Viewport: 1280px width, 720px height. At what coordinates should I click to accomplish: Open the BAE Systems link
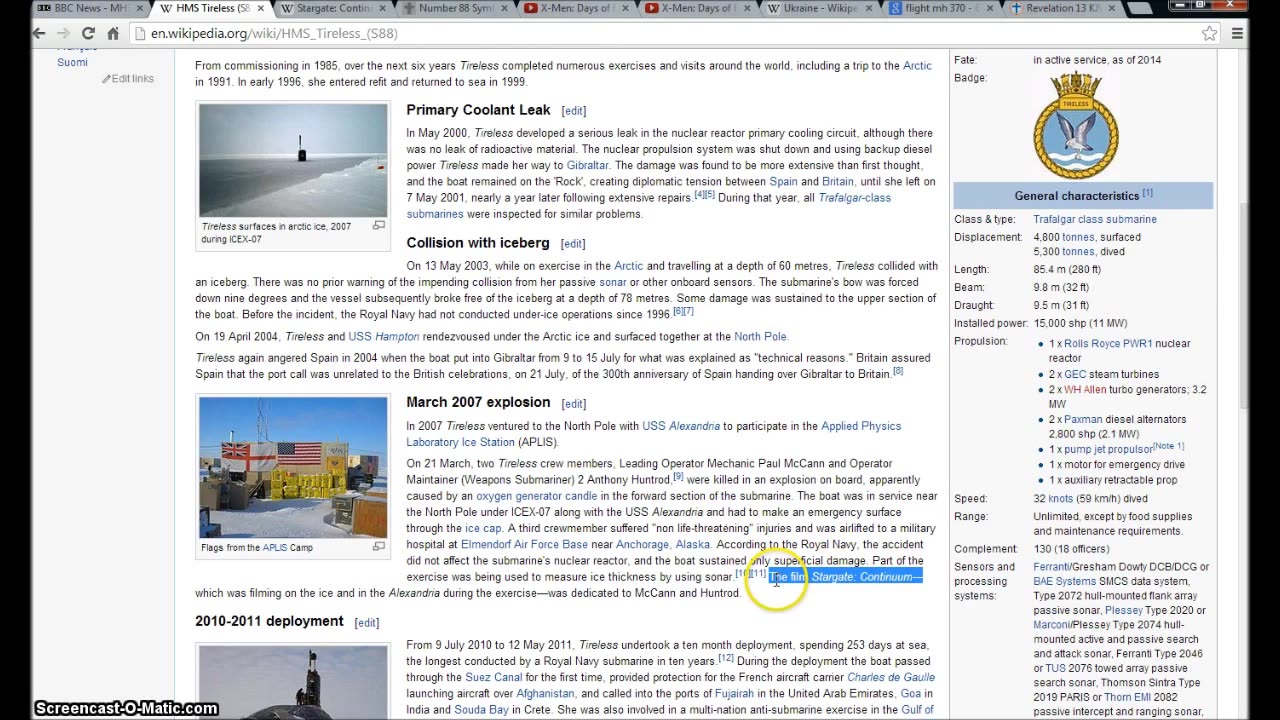1065,581
